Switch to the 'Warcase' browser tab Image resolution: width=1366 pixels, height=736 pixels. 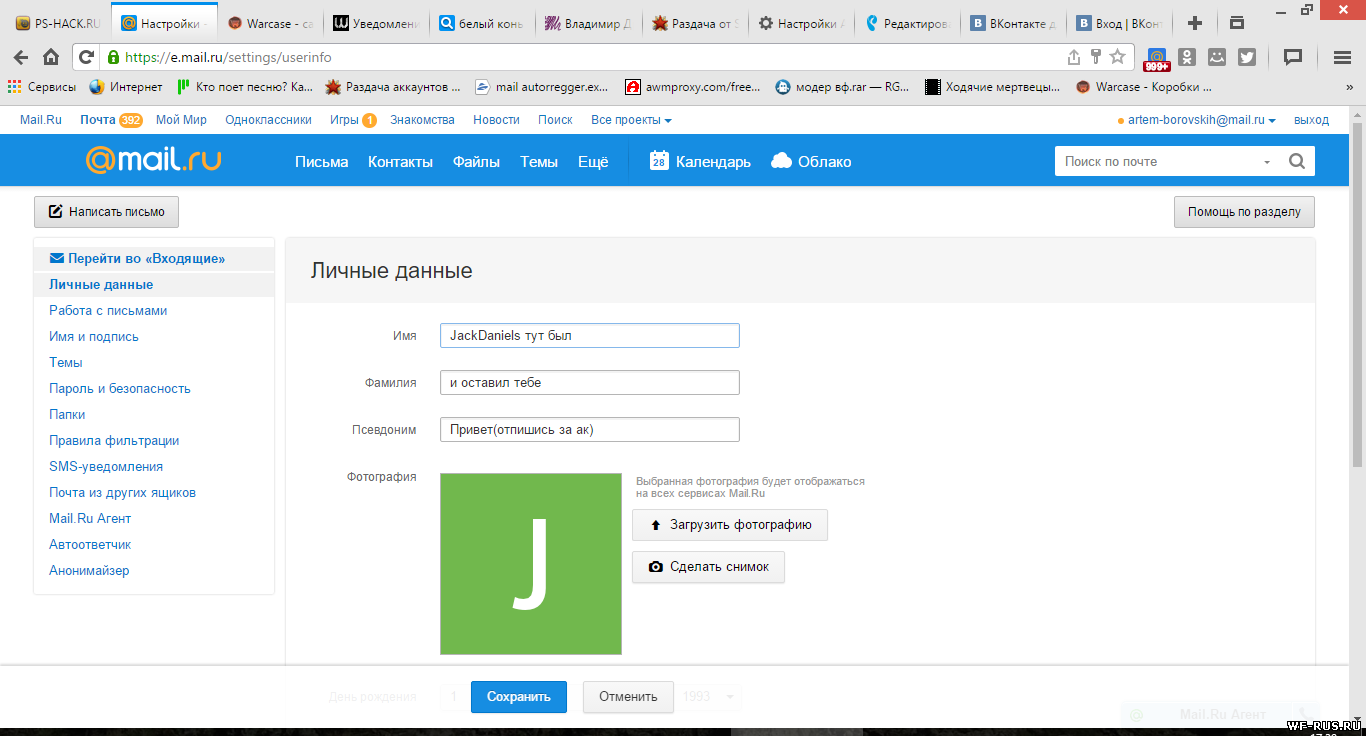(x=270, y=23)
